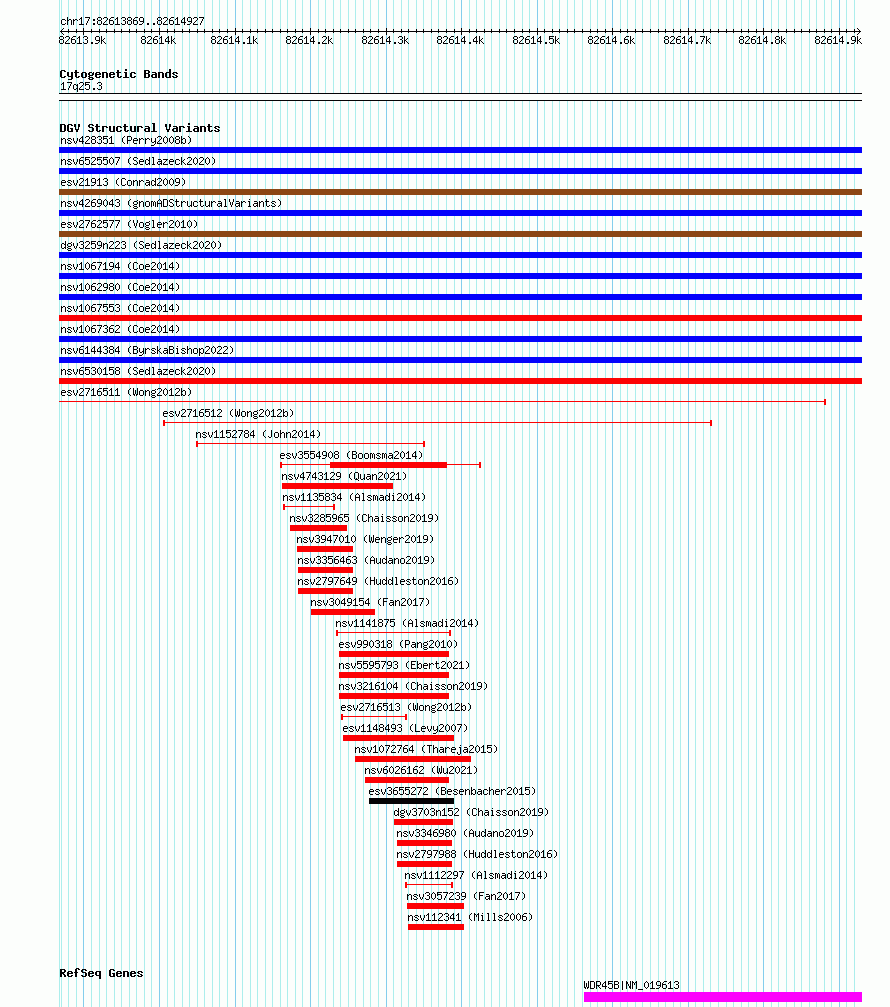Click the esv3554908 (Boomsma2014) thick red bar
This screenshot has height=1007, width=890.
pos(388,465)
